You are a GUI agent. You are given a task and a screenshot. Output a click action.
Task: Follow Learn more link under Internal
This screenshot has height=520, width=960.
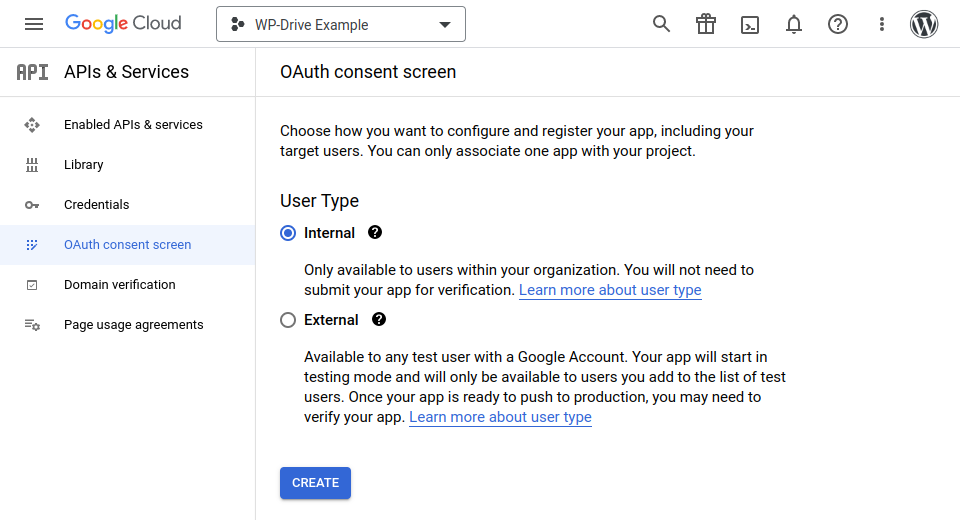610,290
